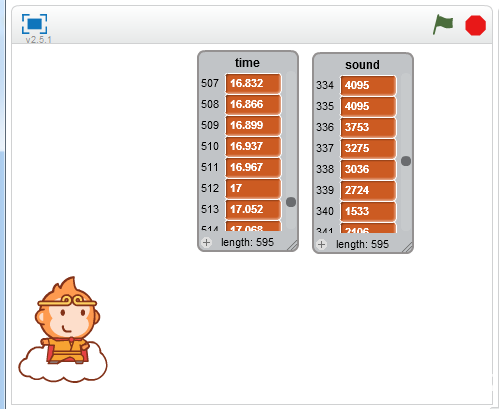Screen dimensions: 499x409
Task: Click the sound list title
Action: click(x=362, y=65)
